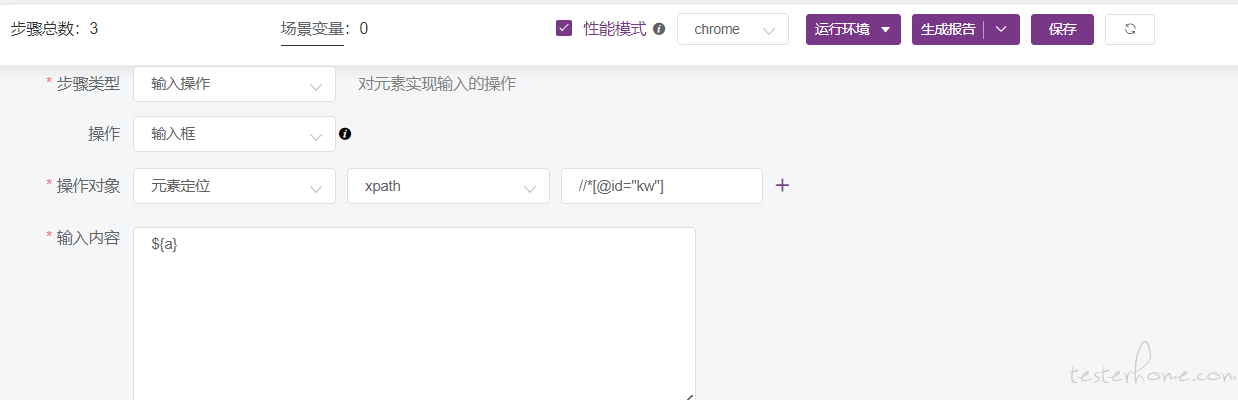Screen dimensions: 1238x400
Task: Toggle the 性能模式 checkbox
Action: tap(564, 29)
